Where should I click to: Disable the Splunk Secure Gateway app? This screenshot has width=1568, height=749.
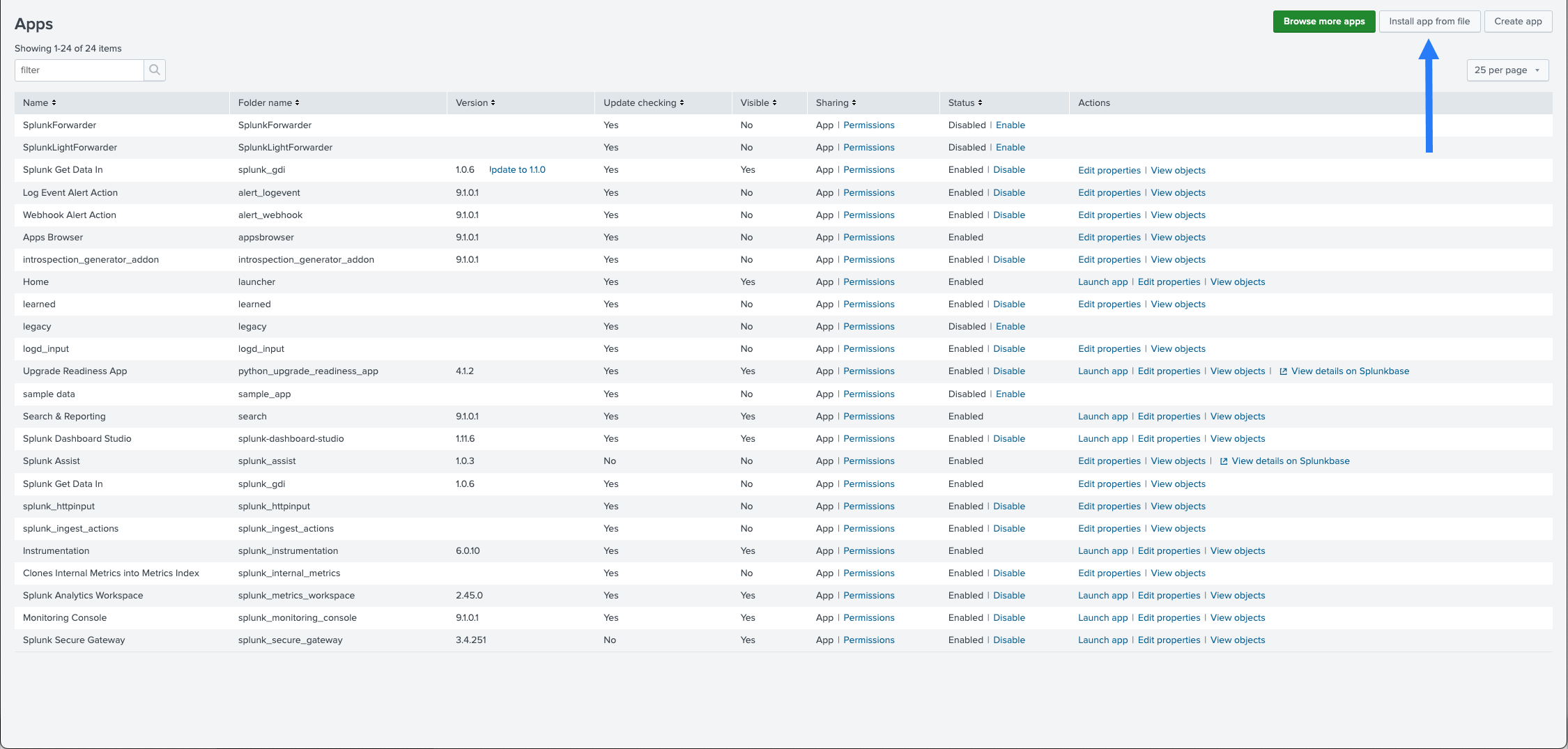(1008, 640)
